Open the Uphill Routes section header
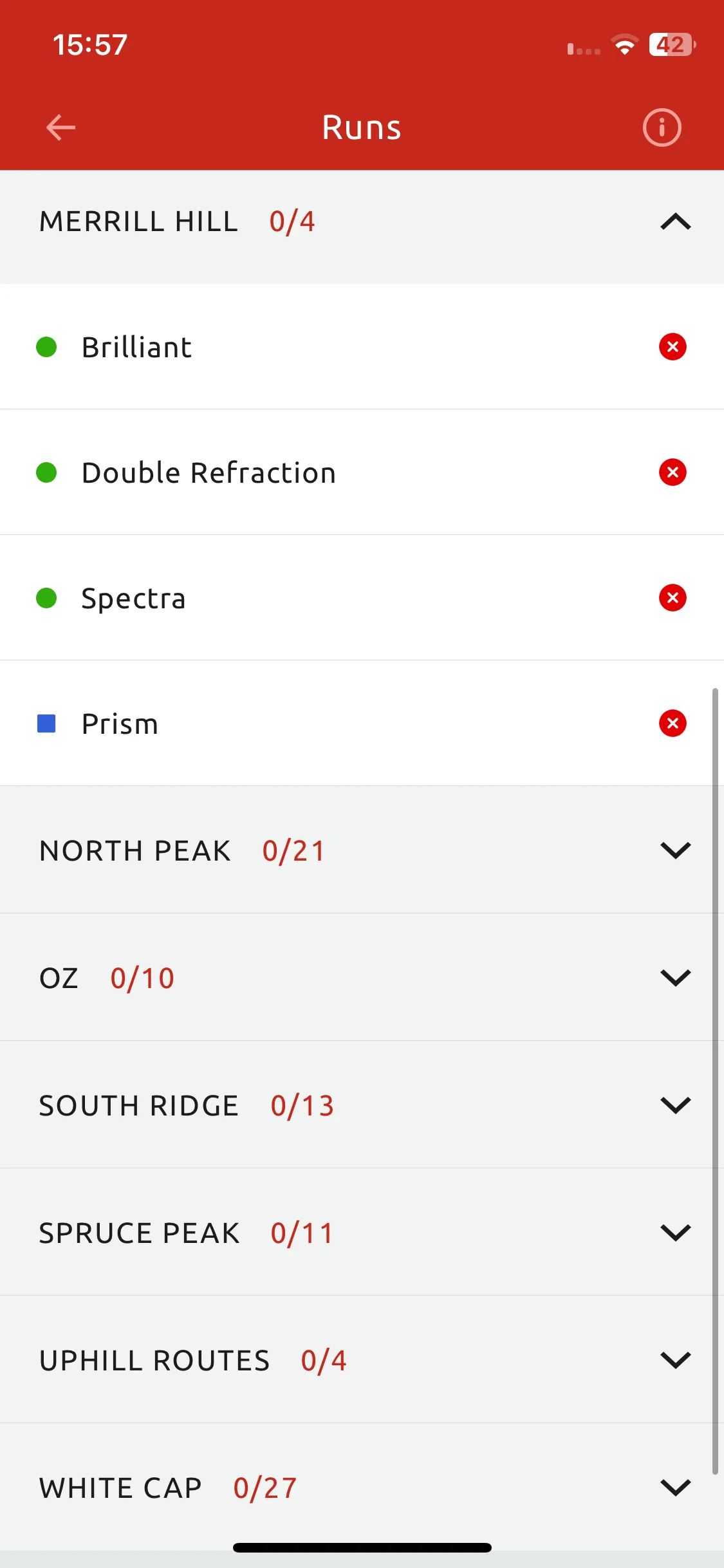Viewport: 724px width, 1568px height. [362, 1360]
